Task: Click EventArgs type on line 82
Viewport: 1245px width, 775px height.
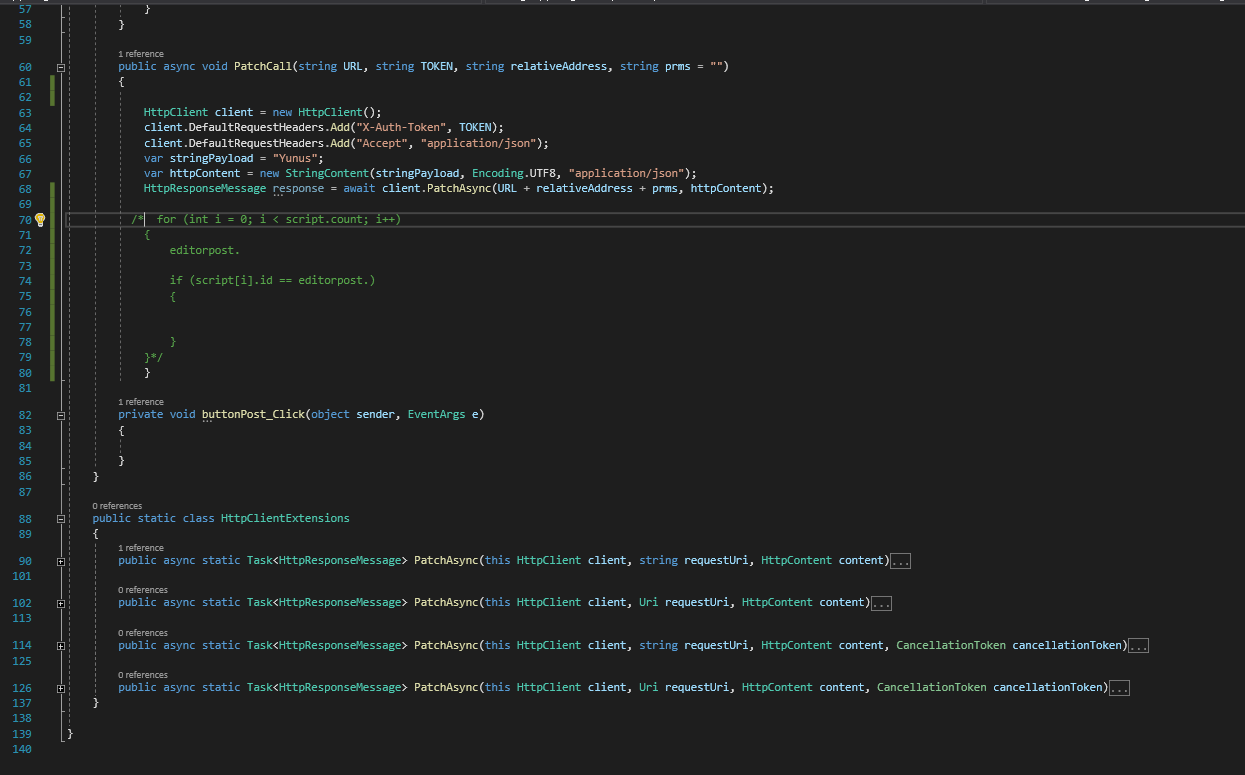Action: tap(437, 415)
